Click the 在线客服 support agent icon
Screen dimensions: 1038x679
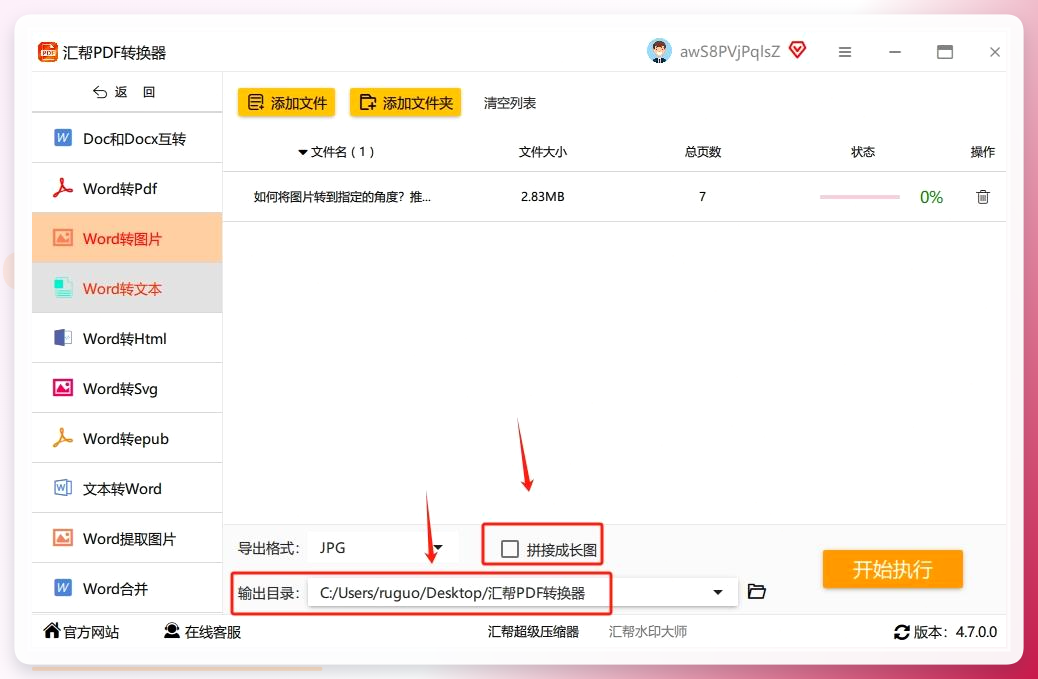pos(172,631)
